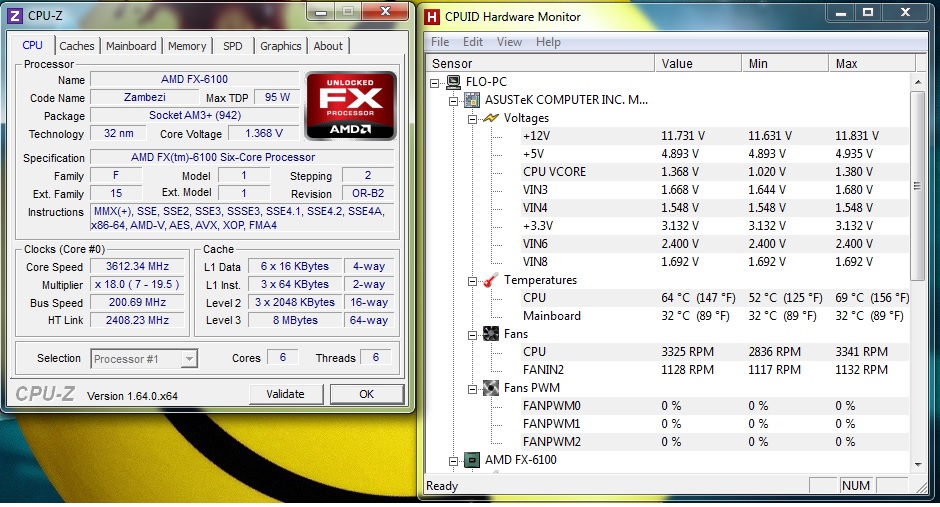940x507 pixels.
Task: Click the Validate button
Action: (285, 394)
